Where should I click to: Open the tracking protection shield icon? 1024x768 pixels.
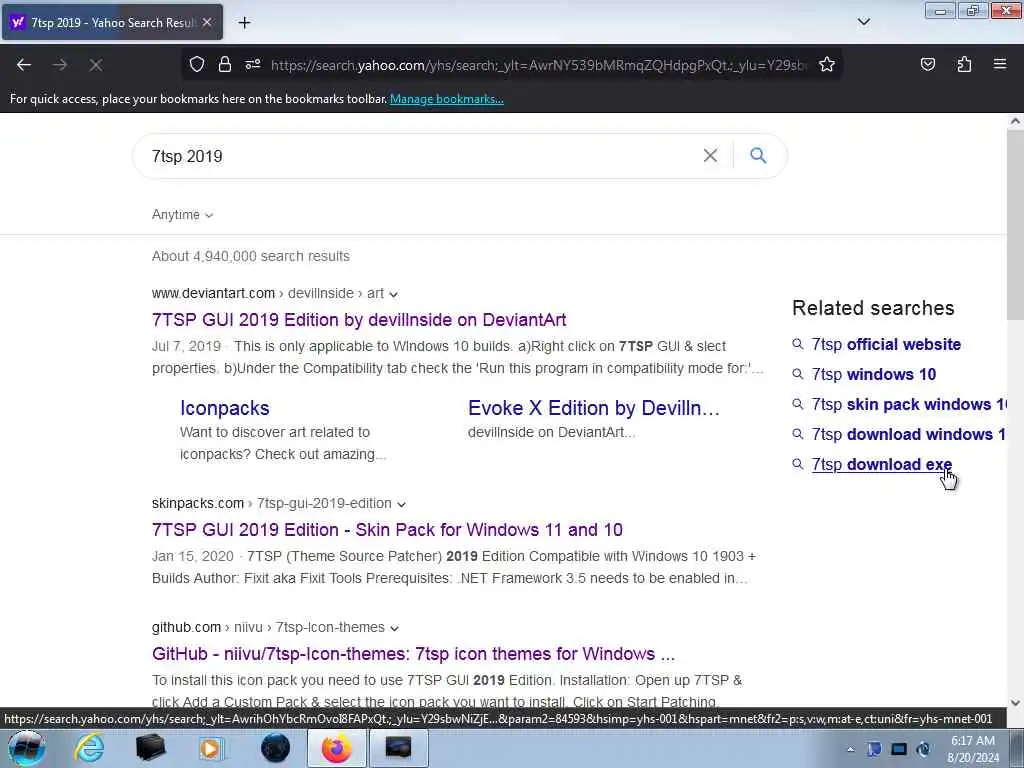[197, 65]
